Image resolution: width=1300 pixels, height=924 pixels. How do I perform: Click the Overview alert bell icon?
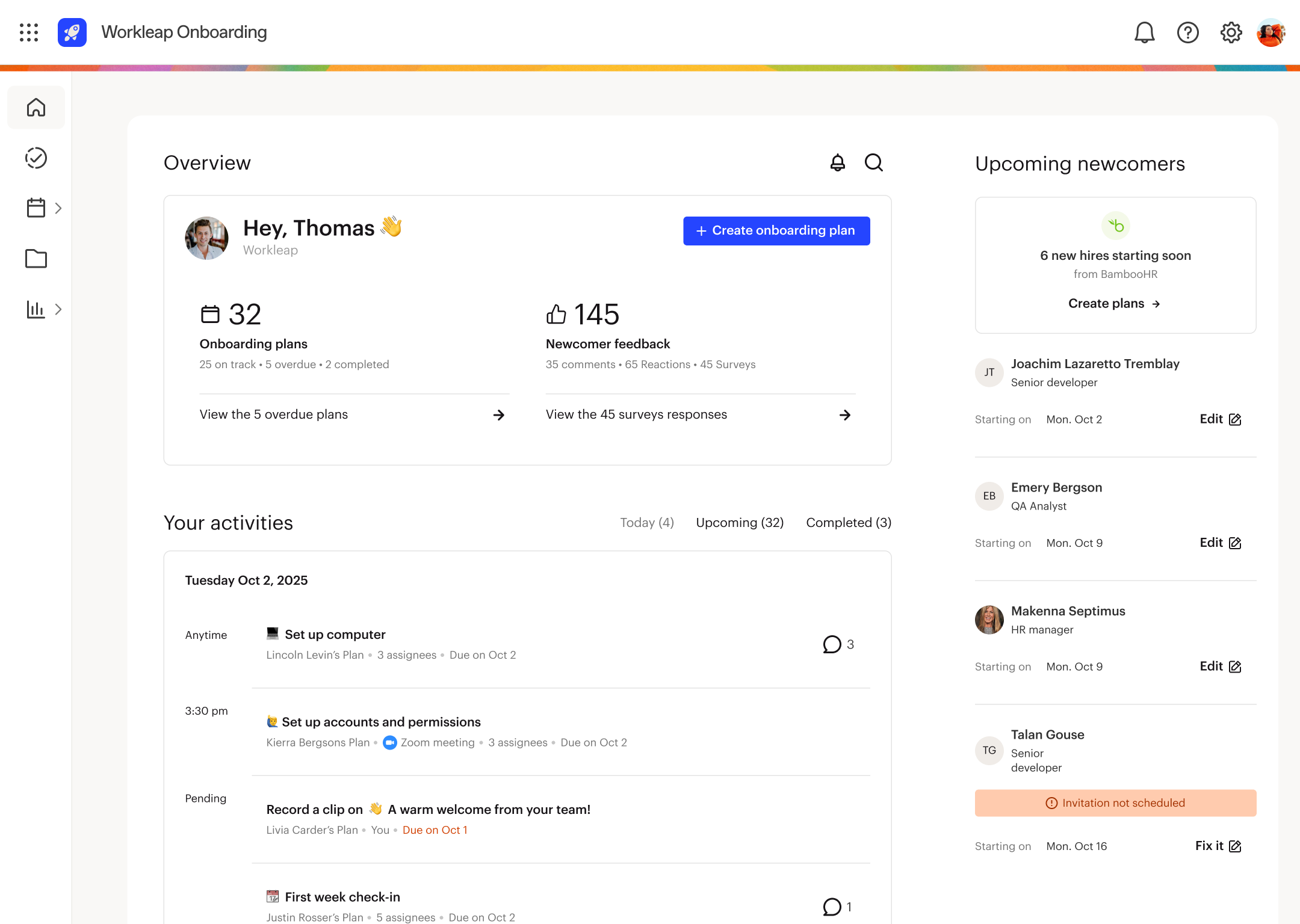837,162
